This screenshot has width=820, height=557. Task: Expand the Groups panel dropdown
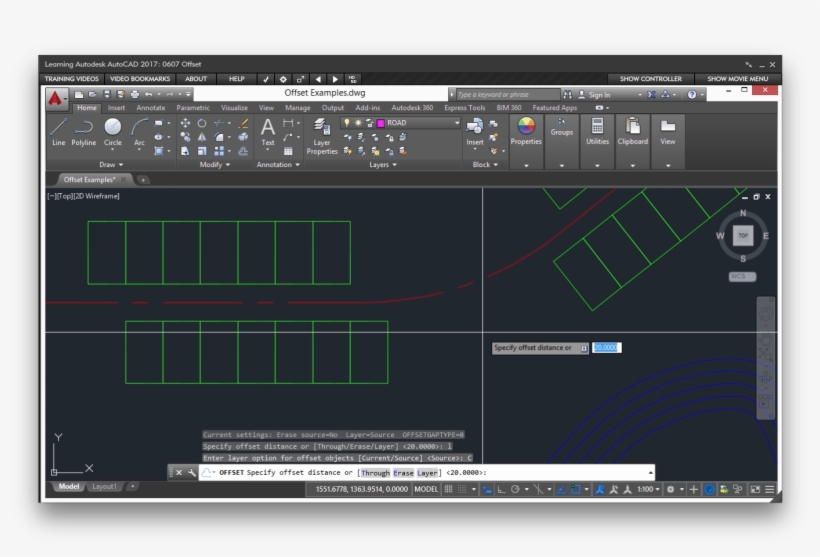tap(562, 165)
